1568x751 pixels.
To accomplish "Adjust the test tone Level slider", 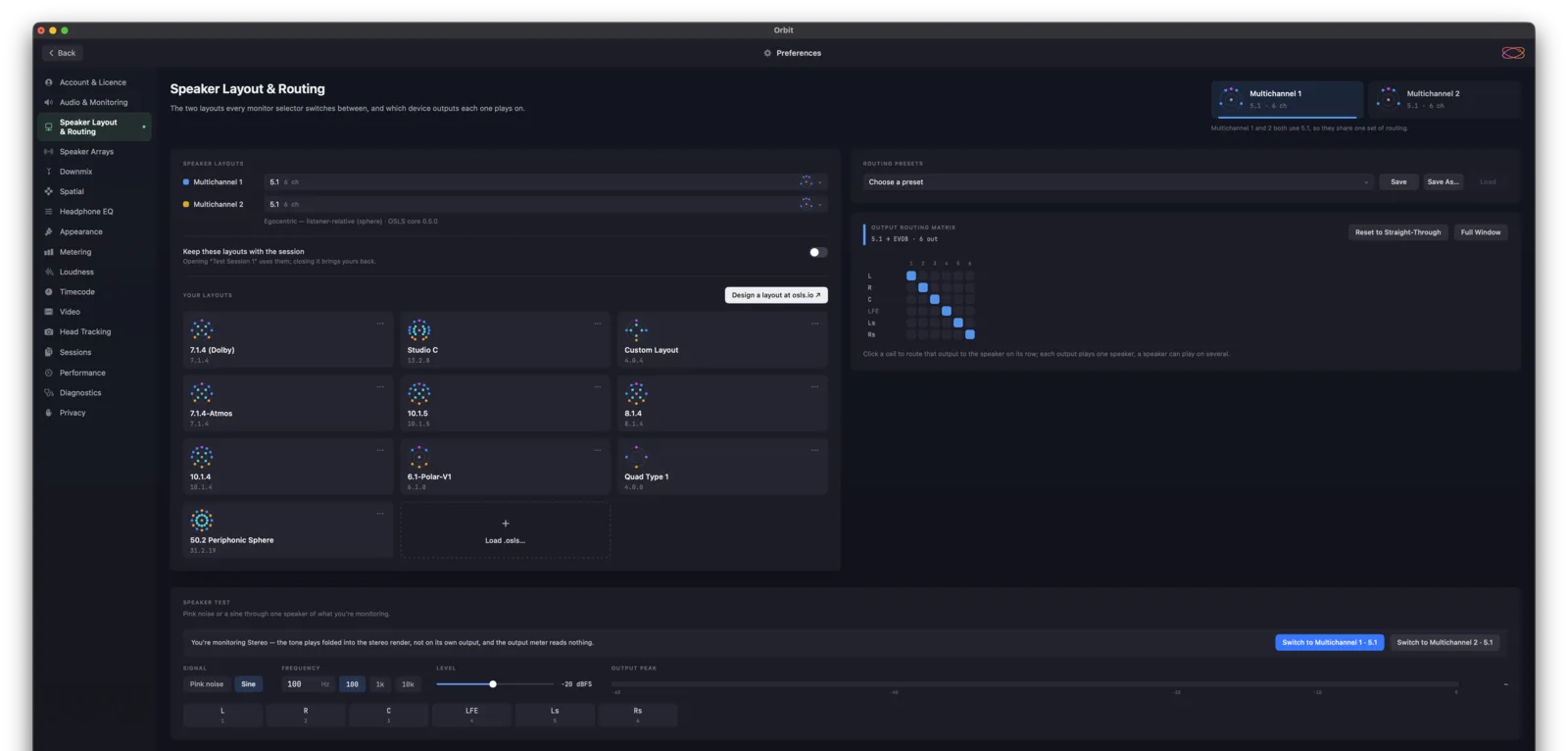I will 495,684.
